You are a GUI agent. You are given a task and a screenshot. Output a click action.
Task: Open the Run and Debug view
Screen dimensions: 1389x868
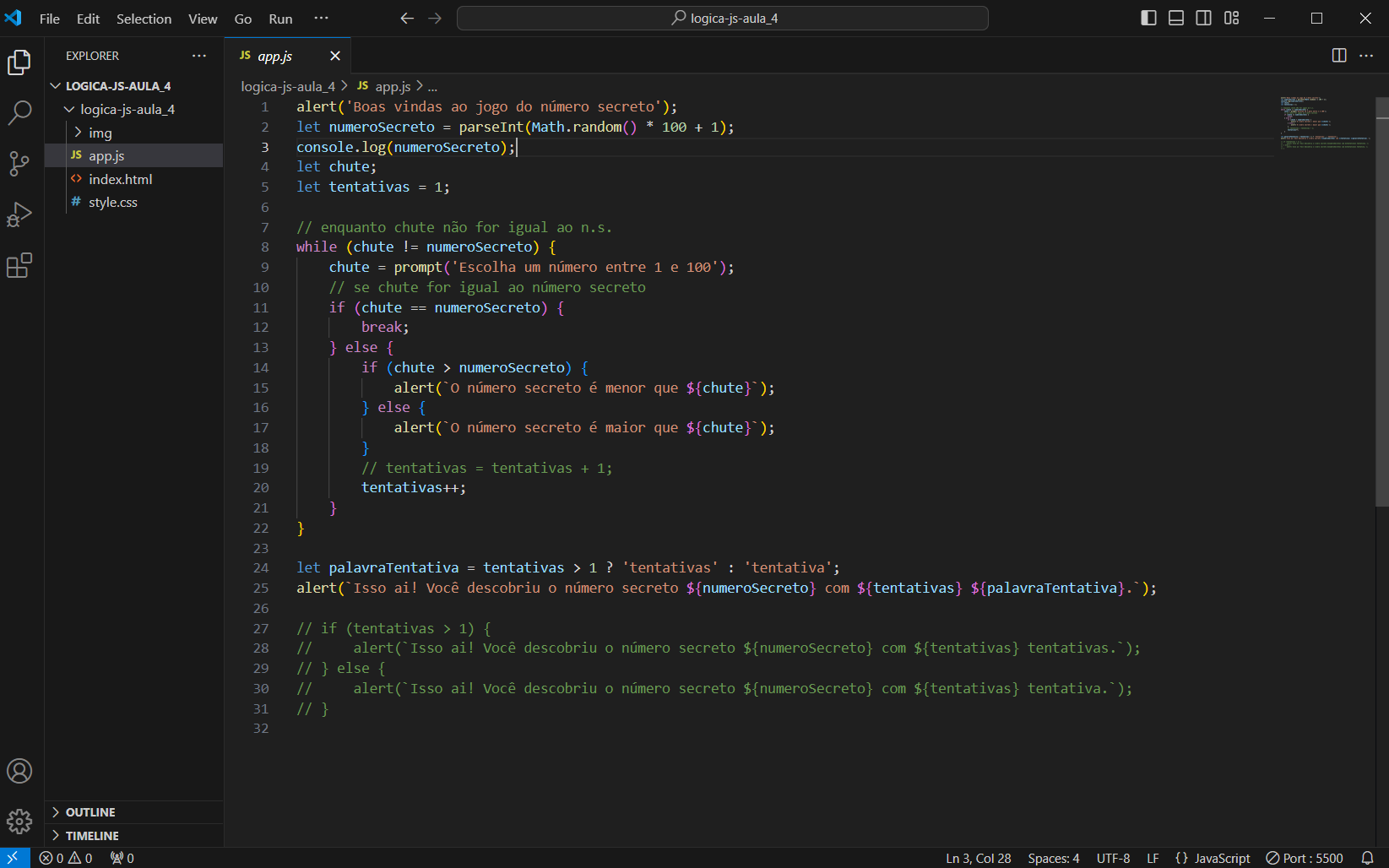pos(19,214)
